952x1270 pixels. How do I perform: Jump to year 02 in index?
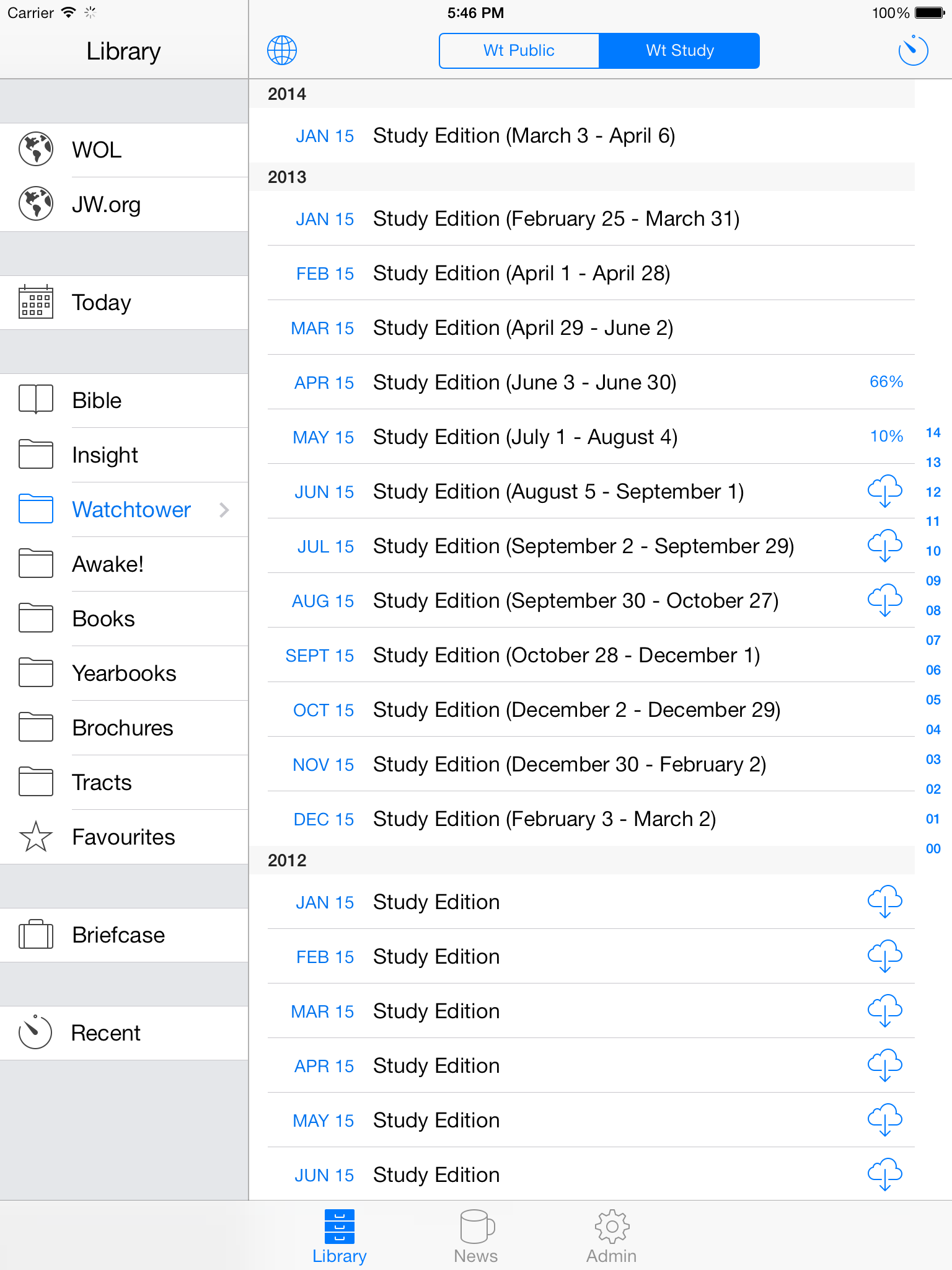point(933,789)
